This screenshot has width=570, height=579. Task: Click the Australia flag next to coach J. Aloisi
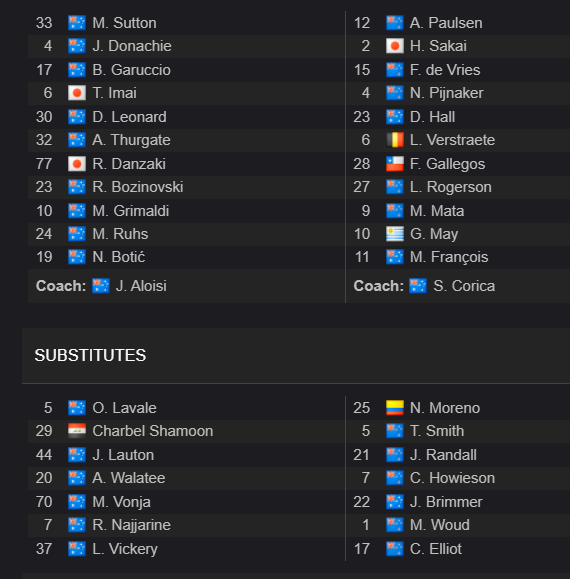101,286
